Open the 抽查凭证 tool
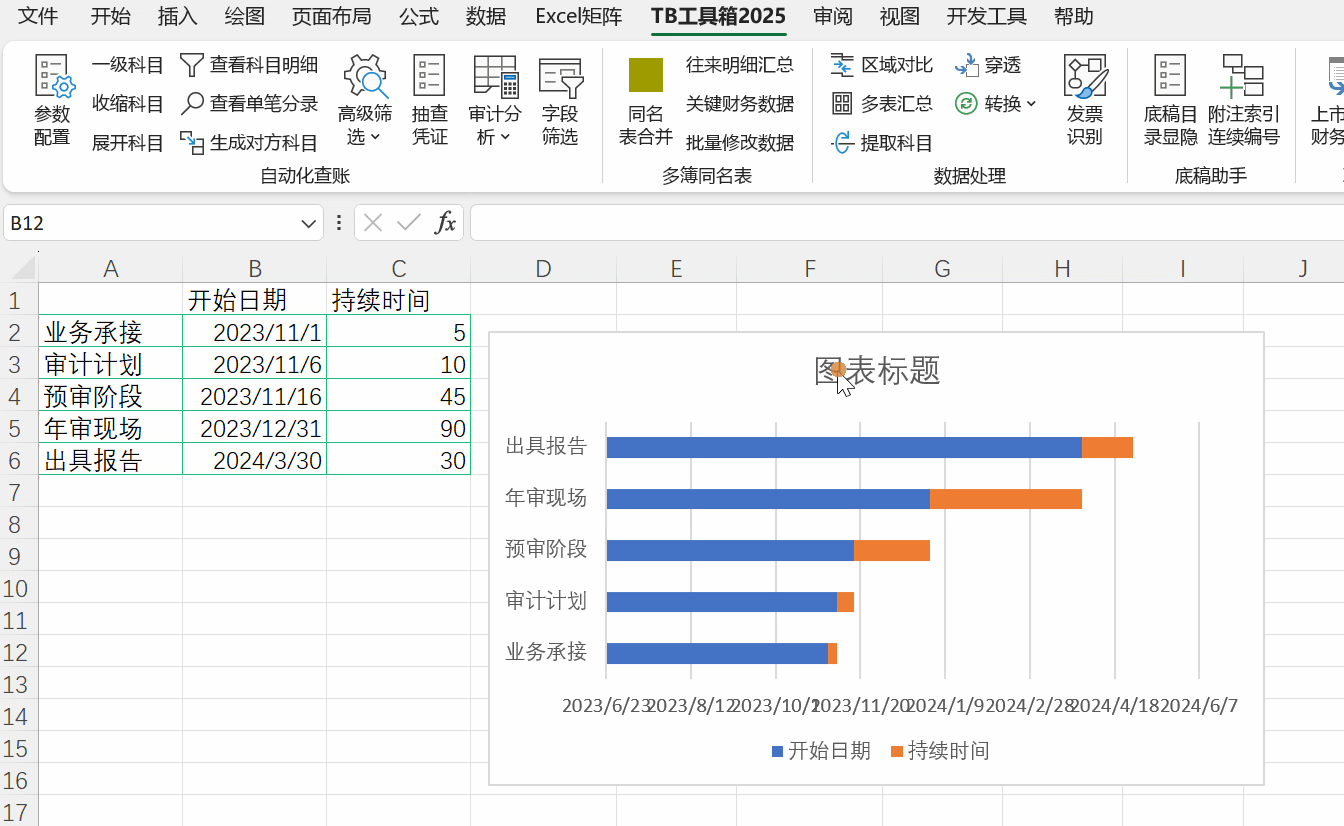Image resolution: width=1344 pixels, height=826 pixels. [x=430, y=101]
